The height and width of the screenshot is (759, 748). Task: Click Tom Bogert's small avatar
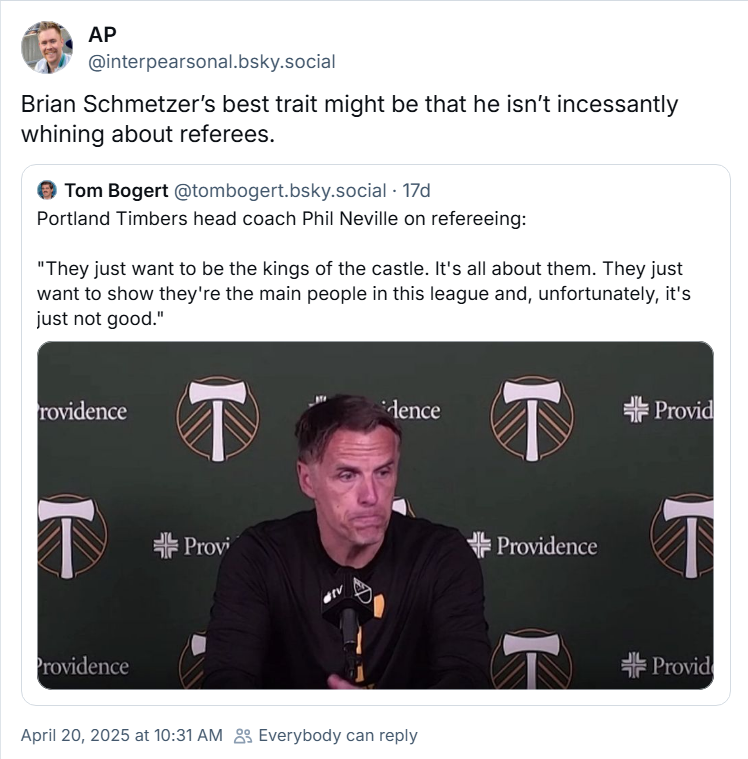pyautogui.click(x=46, y=190)
